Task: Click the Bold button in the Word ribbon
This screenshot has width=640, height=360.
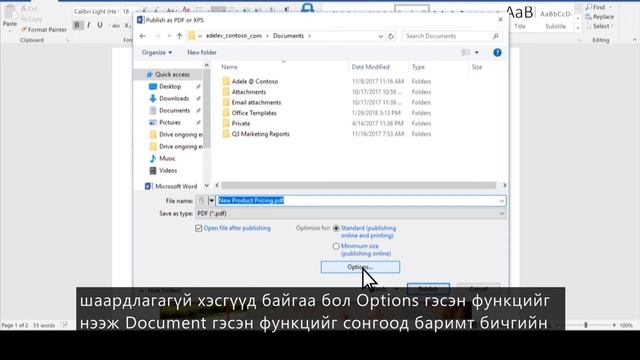Action: pos(77,25)
